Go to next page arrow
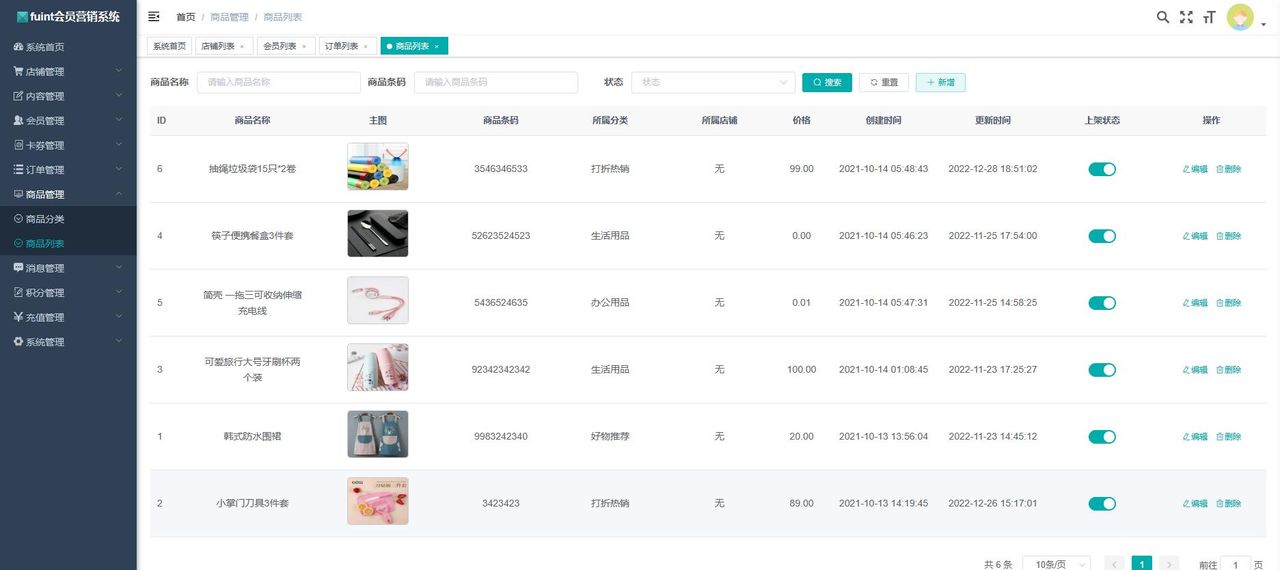 (1169, 565)
